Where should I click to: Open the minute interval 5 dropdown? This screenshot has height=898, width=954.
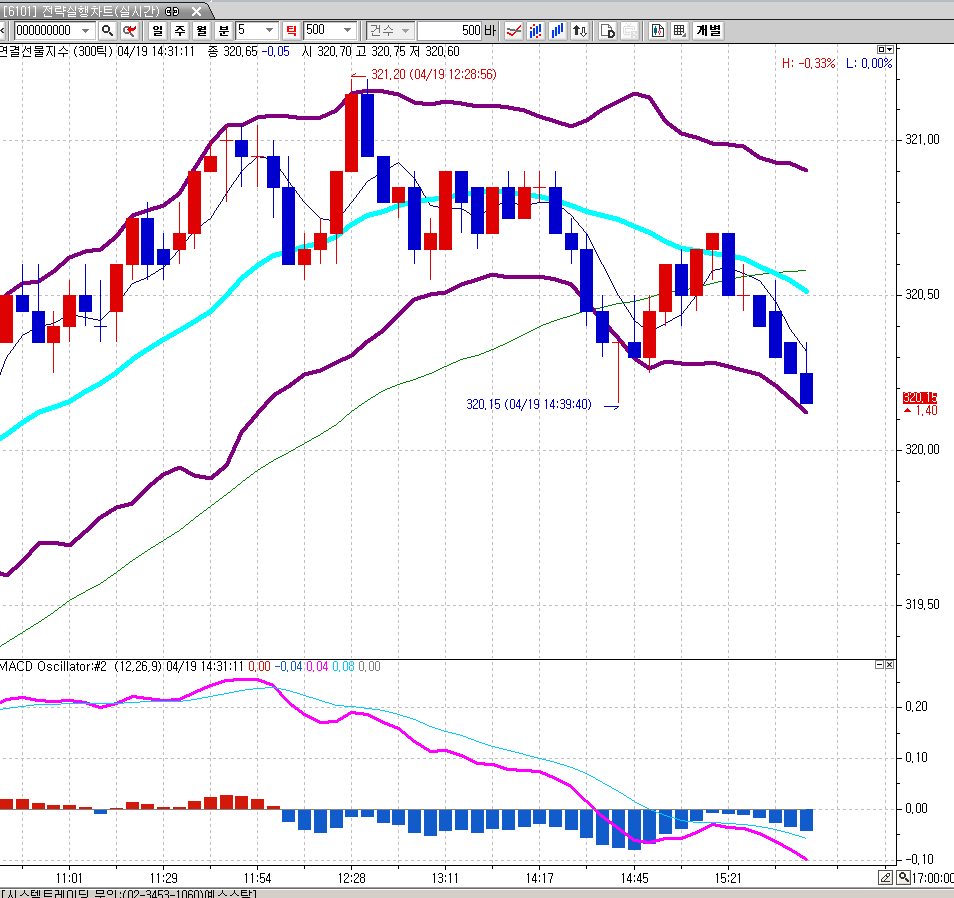point(269,30)
